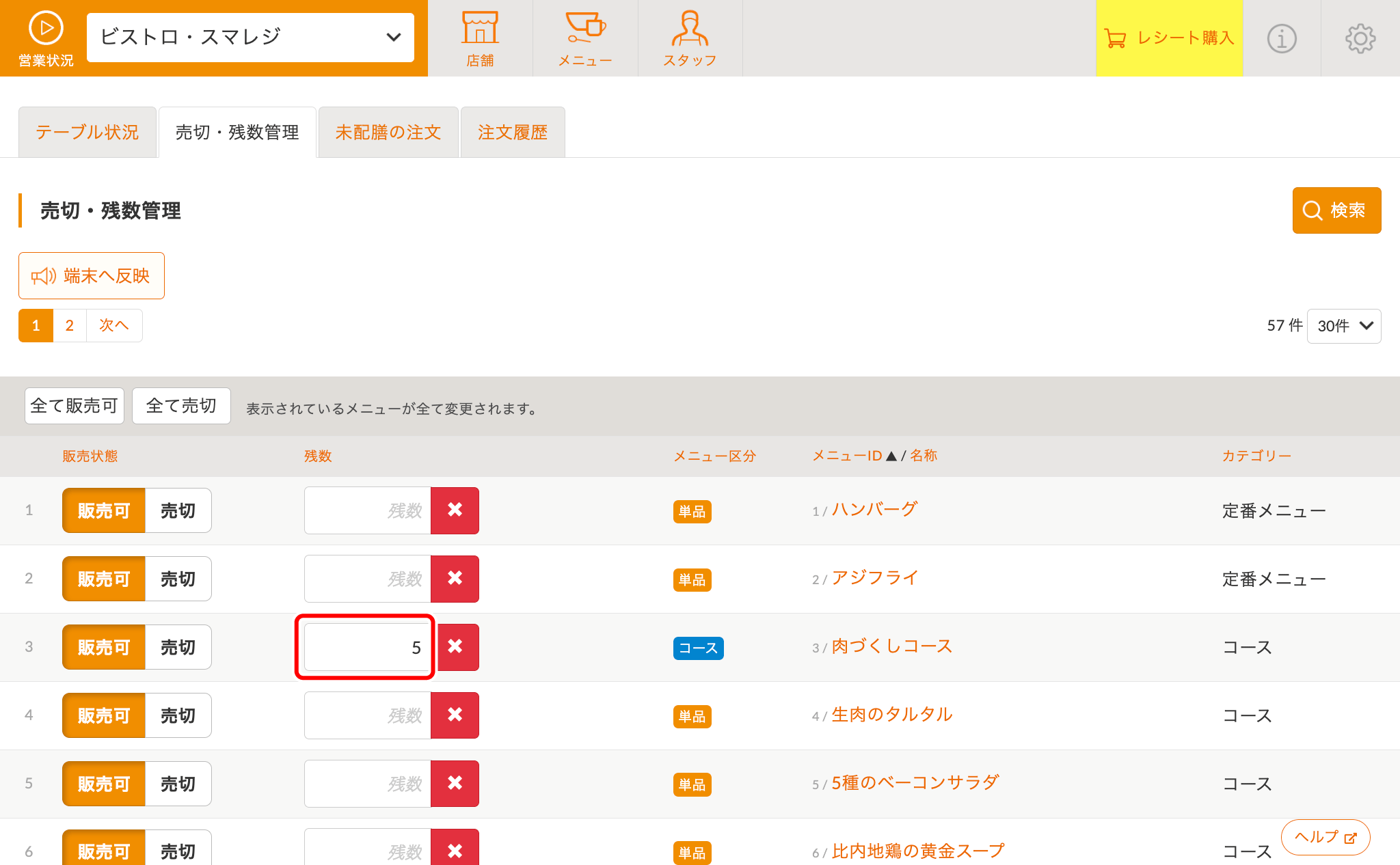The width and height of the screenshot is (1400, 865).
Task: Click the 検索 search button
Action: click(x=1336, y=210)
